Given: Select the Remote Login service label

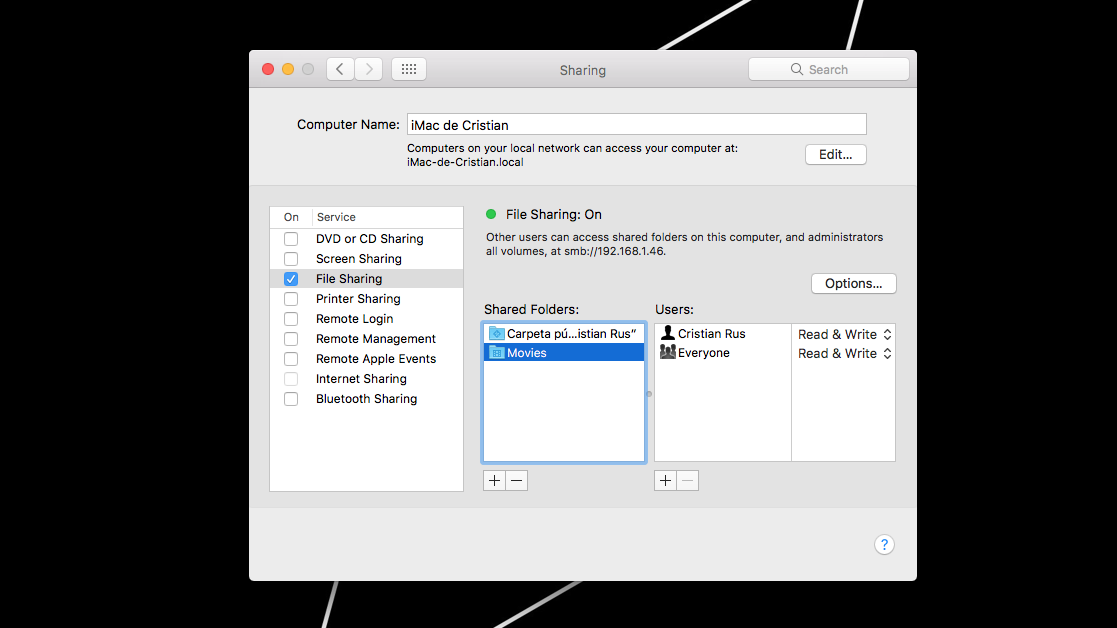Looking at the screenshot, I should (x=355, y=318).
